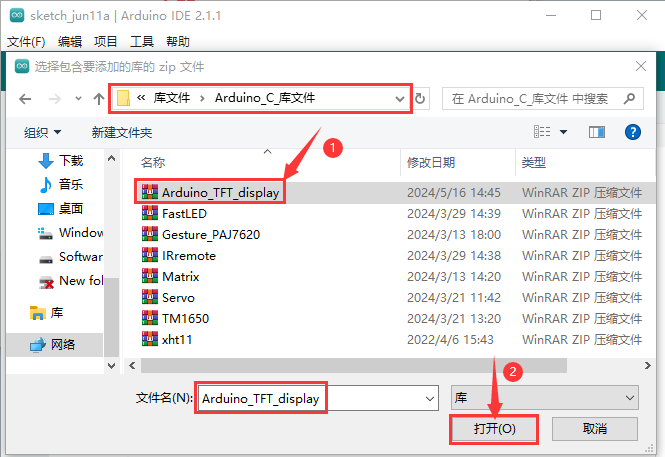Expand the 文件名 combo box dropdown
This screenshot has width=665, height=457.
pos(430,398)
